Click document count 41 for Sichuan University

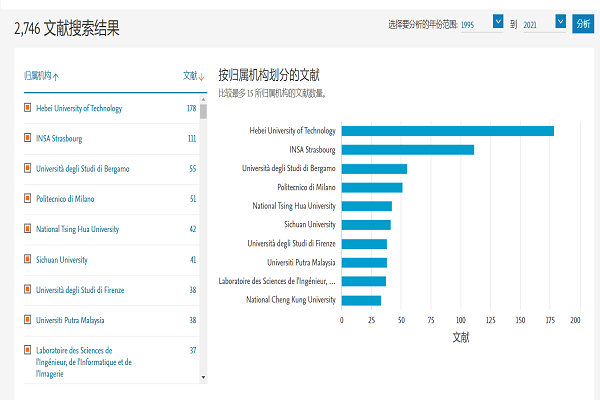(193, 260)
